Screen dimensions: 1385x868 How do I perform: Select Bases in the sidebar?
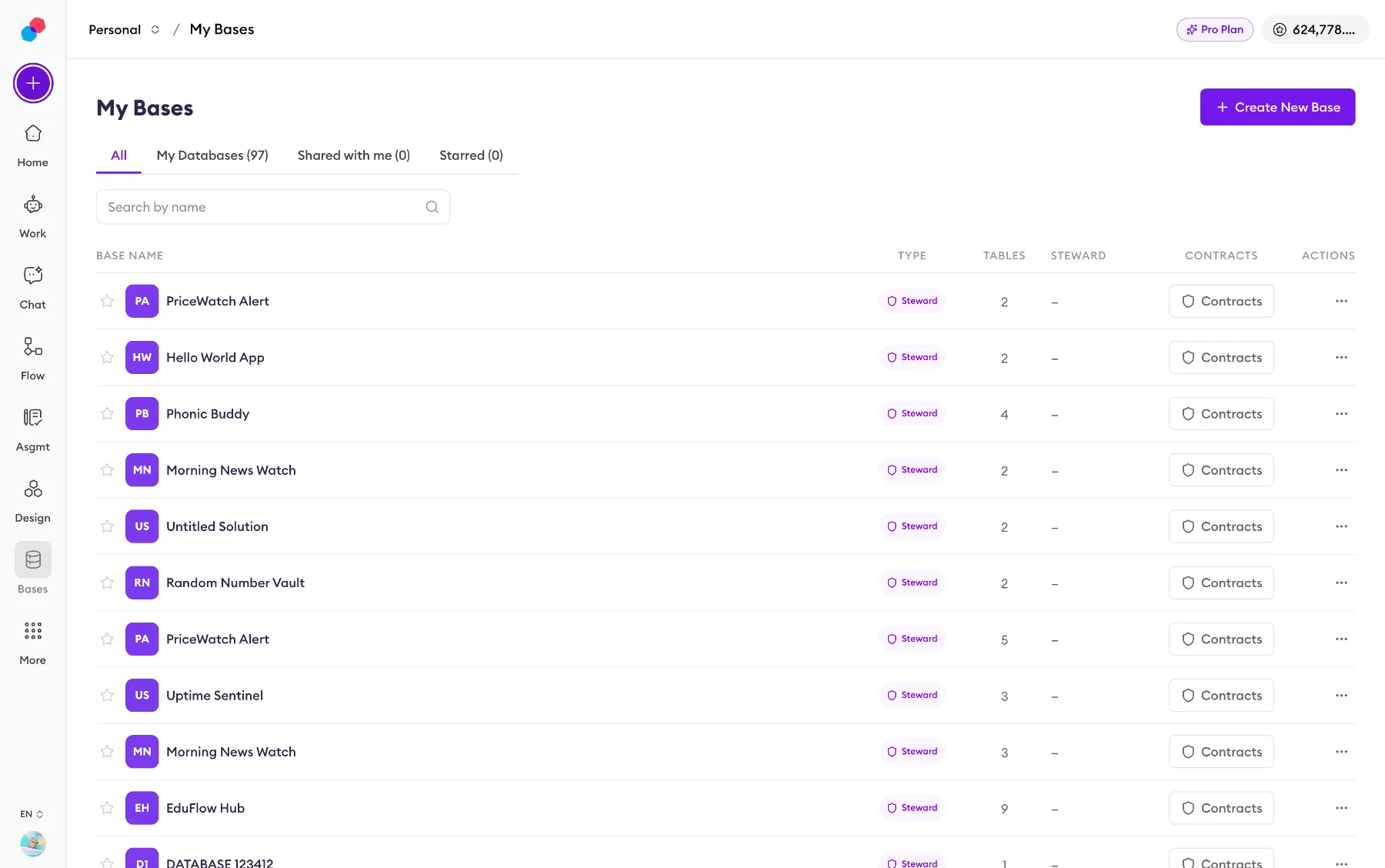(33, 569)
